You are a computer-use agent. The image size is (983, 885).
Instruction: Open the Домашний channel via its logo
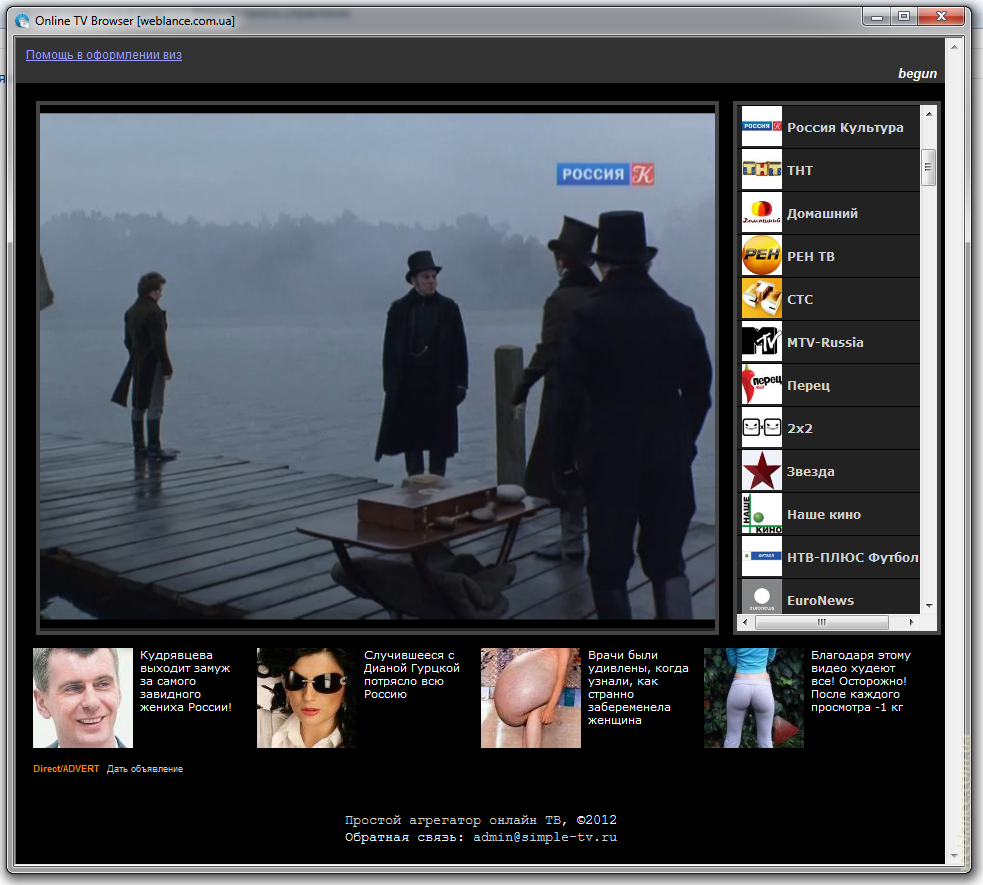pos(761,213)
